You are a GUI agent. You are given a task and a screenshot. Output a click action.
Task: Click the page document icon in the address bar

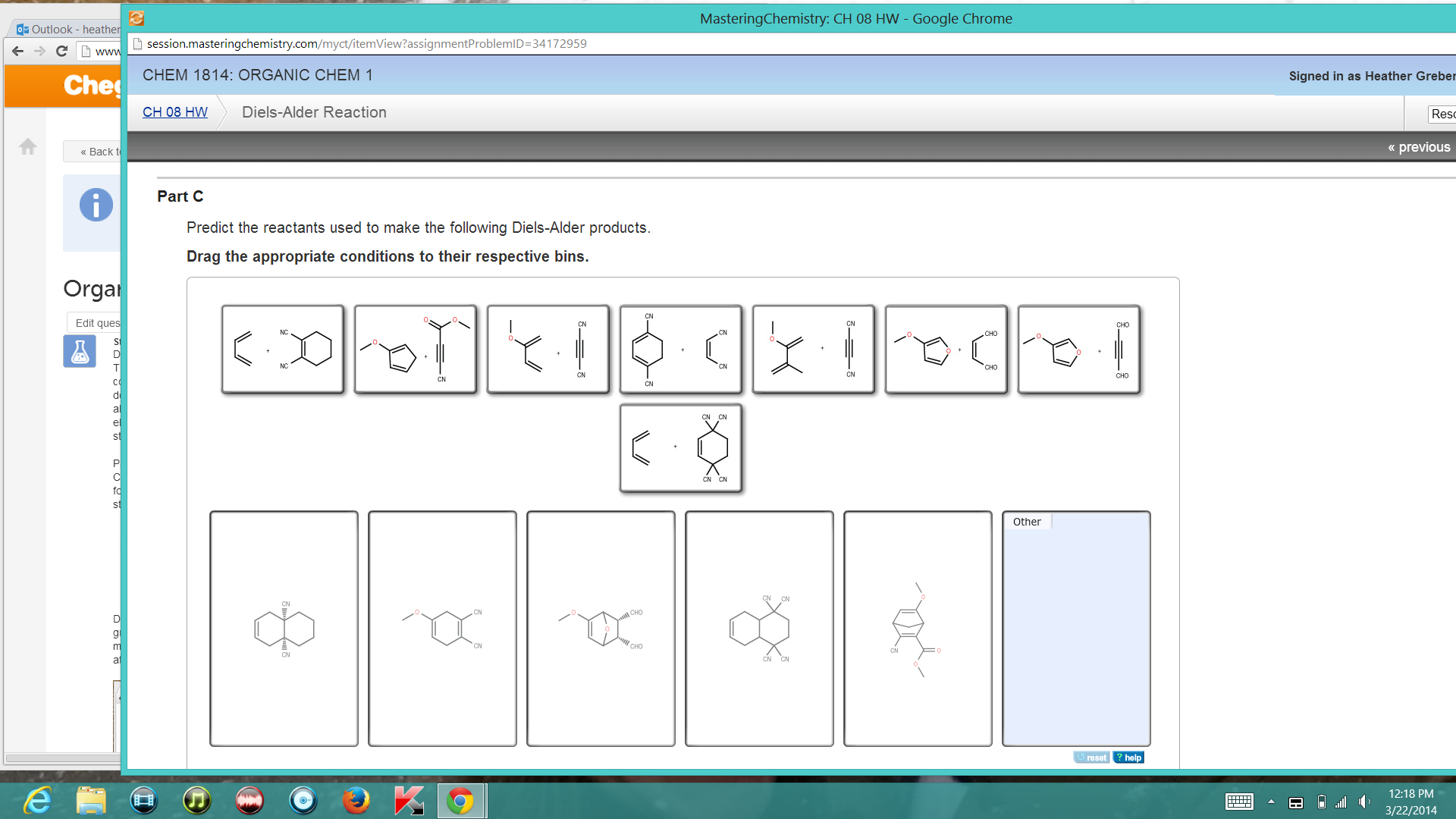[137, 43]
